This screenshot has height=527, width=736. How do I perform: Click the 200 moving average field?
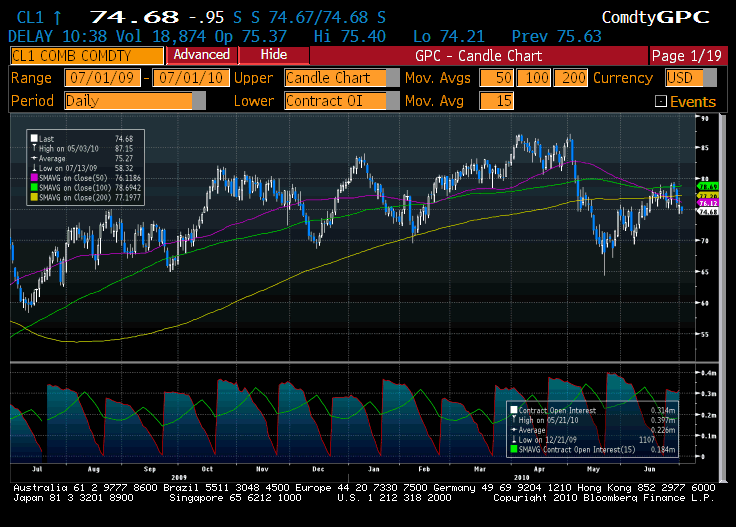pyautogui.click(x=573, y=78)
